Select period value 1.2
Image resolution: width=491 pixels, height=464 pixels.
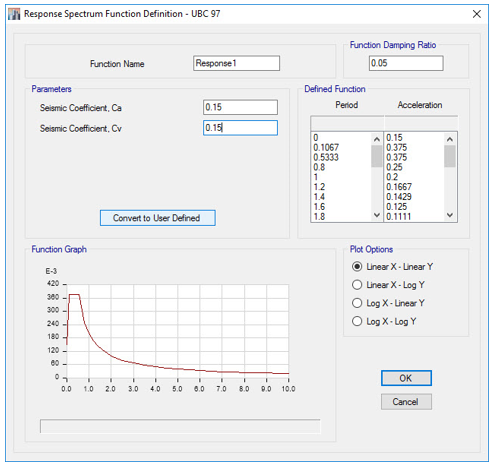click(319, 187)
